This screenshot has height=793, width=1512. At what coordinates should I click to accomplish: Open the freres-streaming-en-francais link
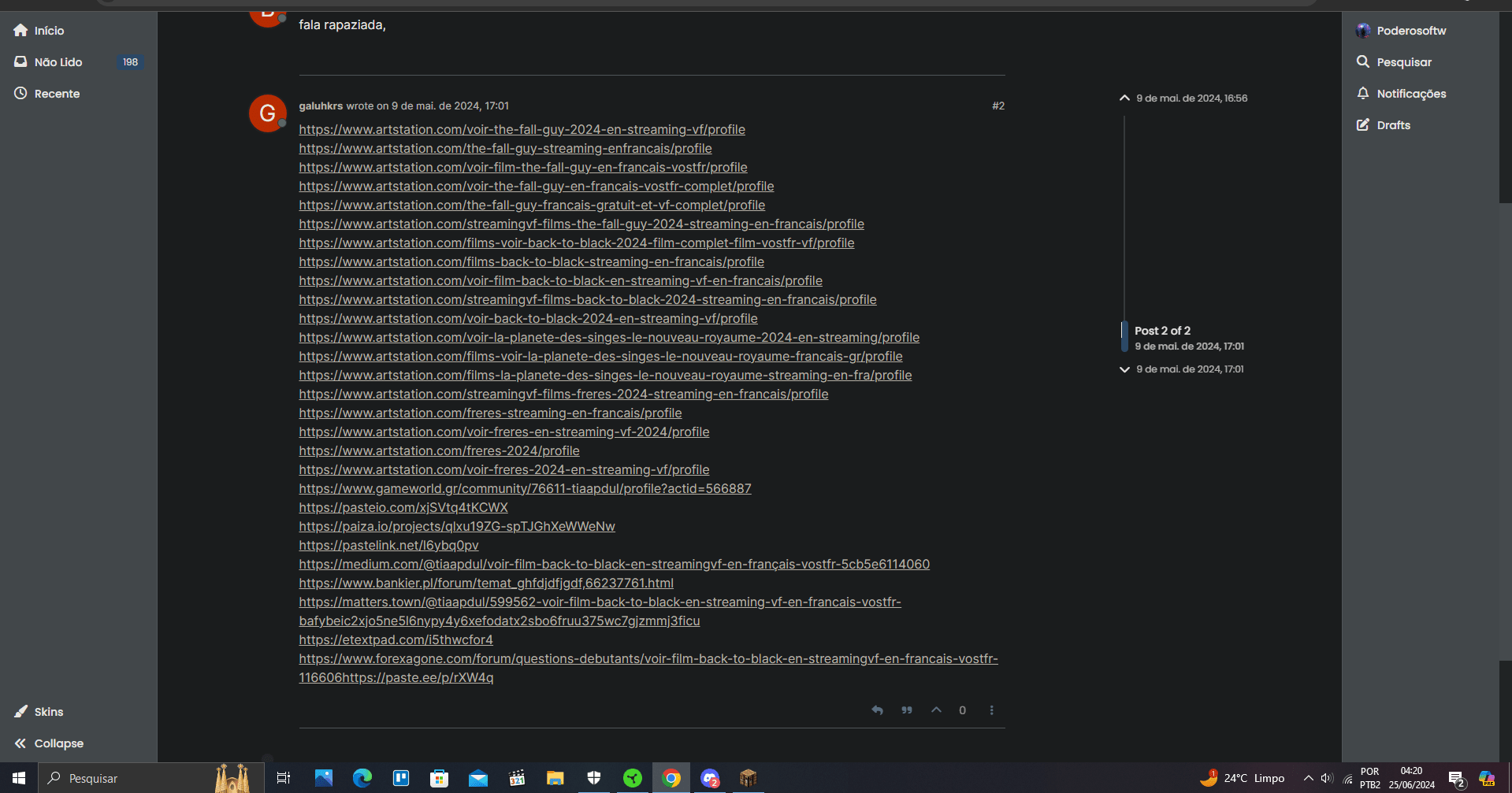click(490, 413)
